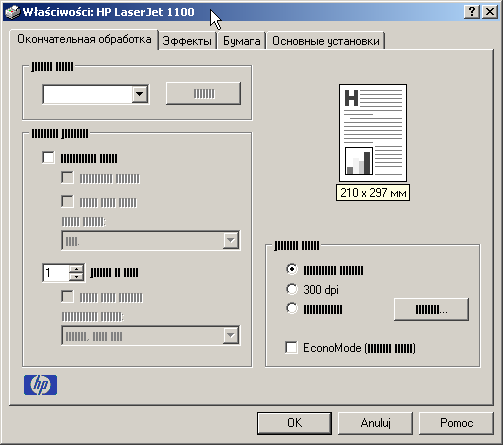Click the Anuluj button
The image size is (503, 445).
pyautogui.click(x=375, y=423)
